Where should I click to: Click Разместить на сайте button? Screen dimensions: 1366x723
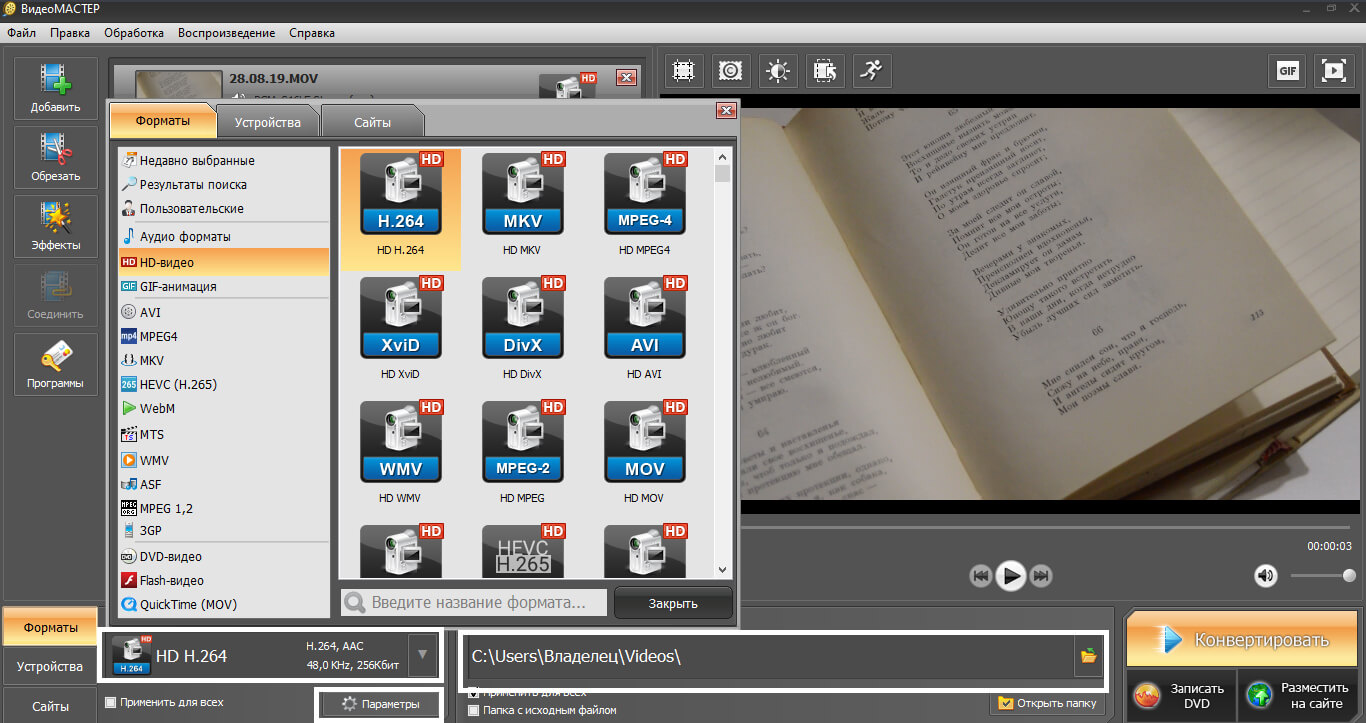[1296, 696]
